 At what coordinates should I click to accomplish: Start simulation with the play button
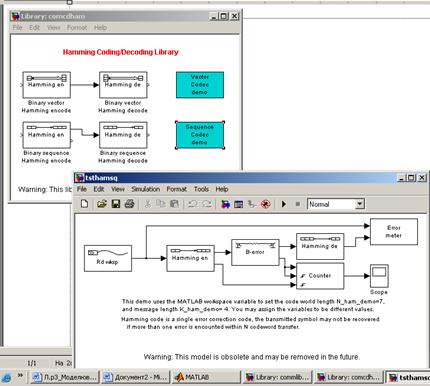[284, 204]
